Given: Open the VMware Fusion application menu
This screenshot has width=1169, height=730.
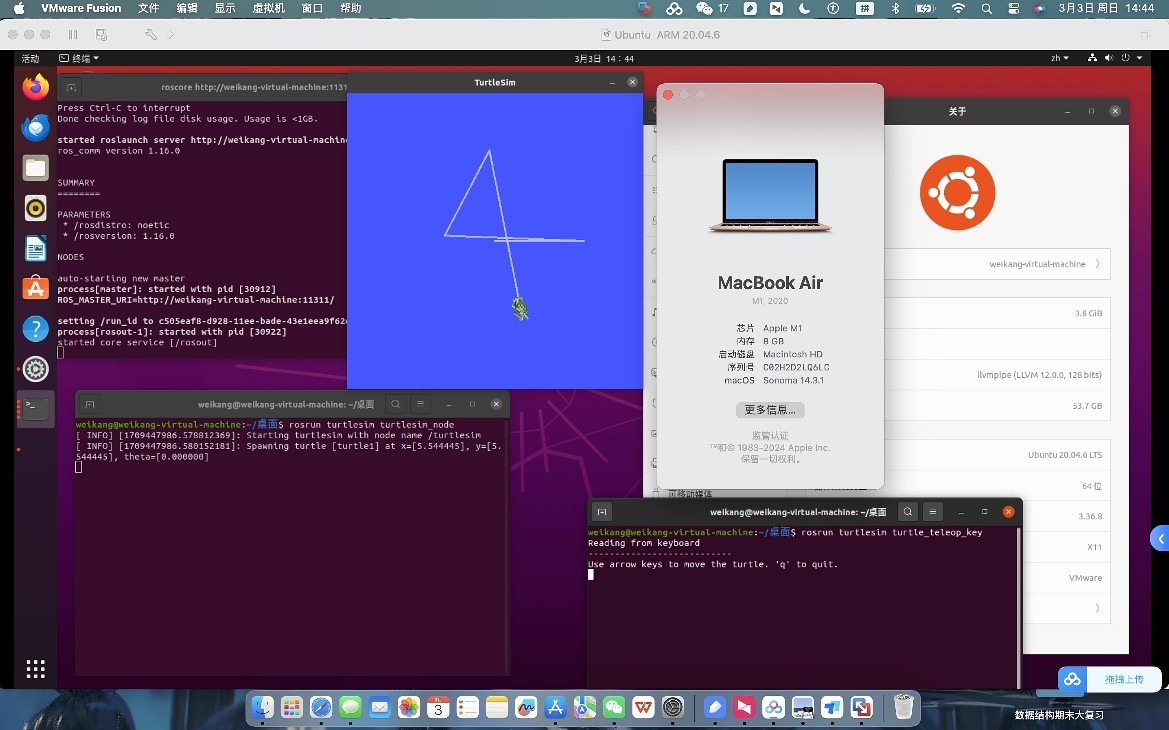Looking at the screenshot, I should click(81, 8).
